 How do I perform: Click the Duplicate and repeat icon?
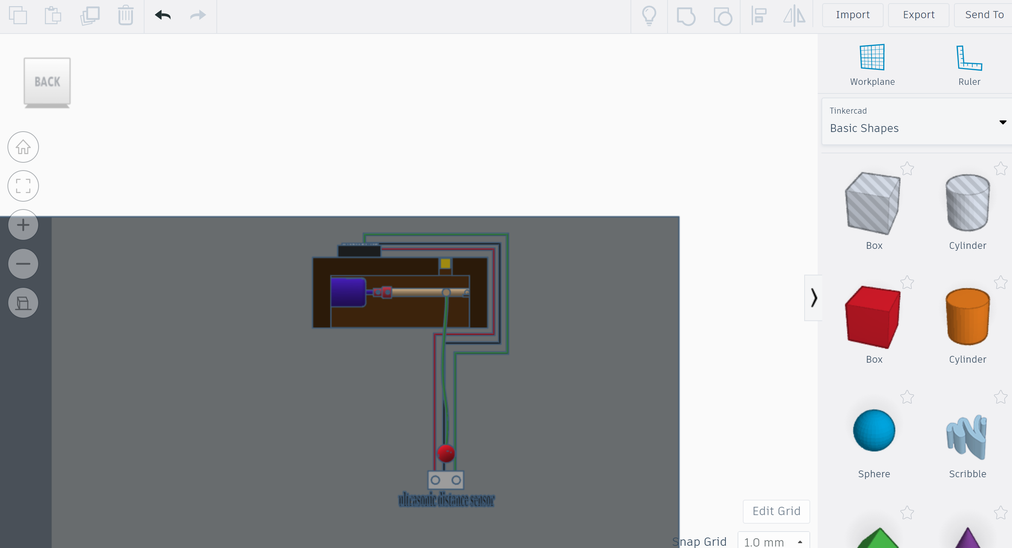pyautogui.click(x=90, y=15)
